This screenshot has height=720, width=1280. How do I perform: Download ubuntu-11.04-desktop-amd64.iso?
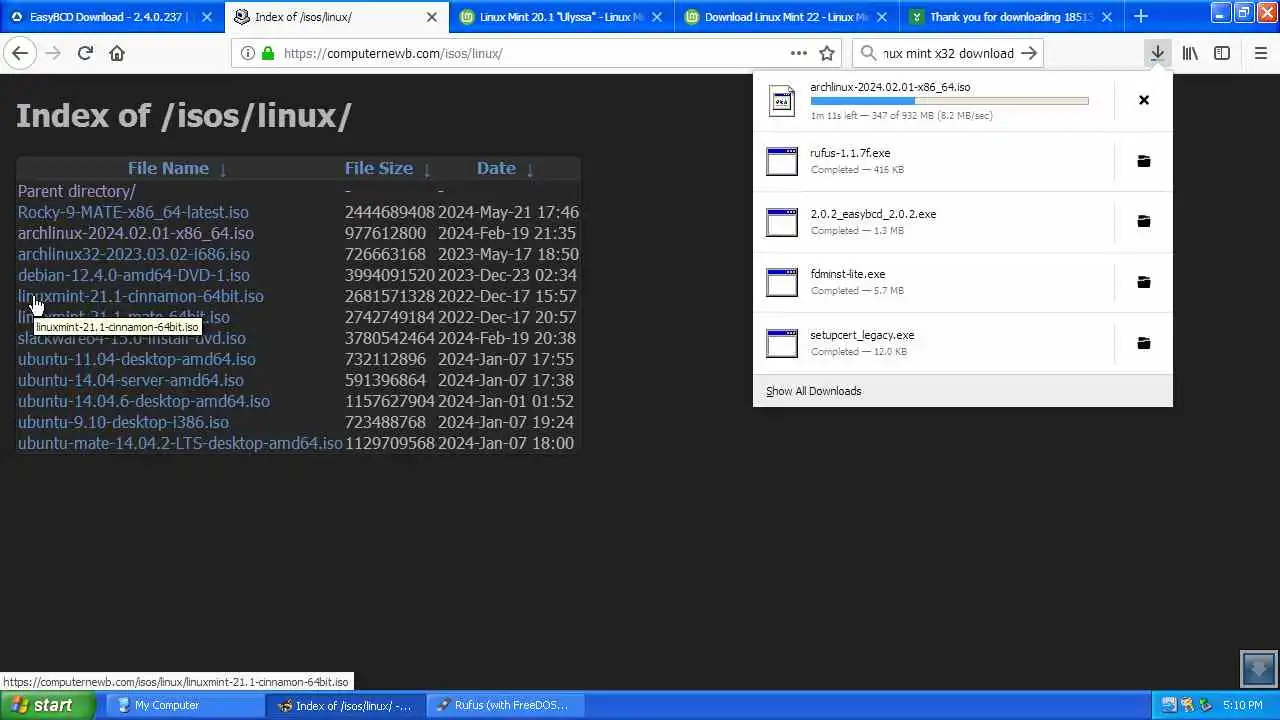137,359
